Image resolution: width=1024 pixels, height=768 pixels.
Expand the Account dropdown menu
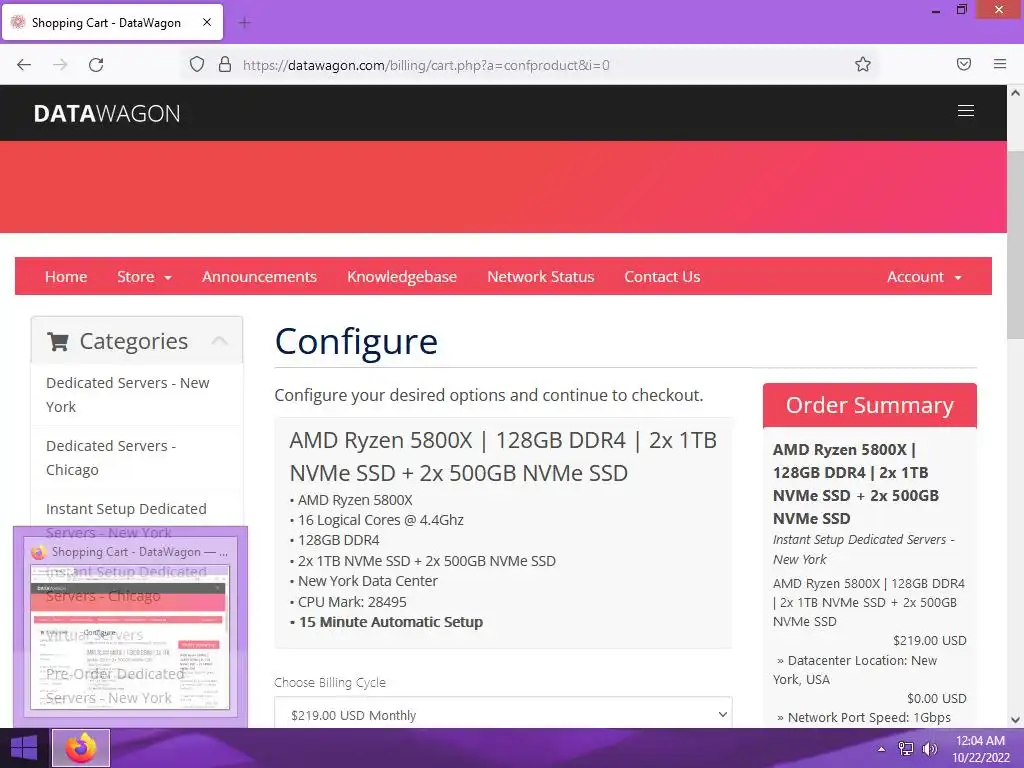click(x=924, y=277)
